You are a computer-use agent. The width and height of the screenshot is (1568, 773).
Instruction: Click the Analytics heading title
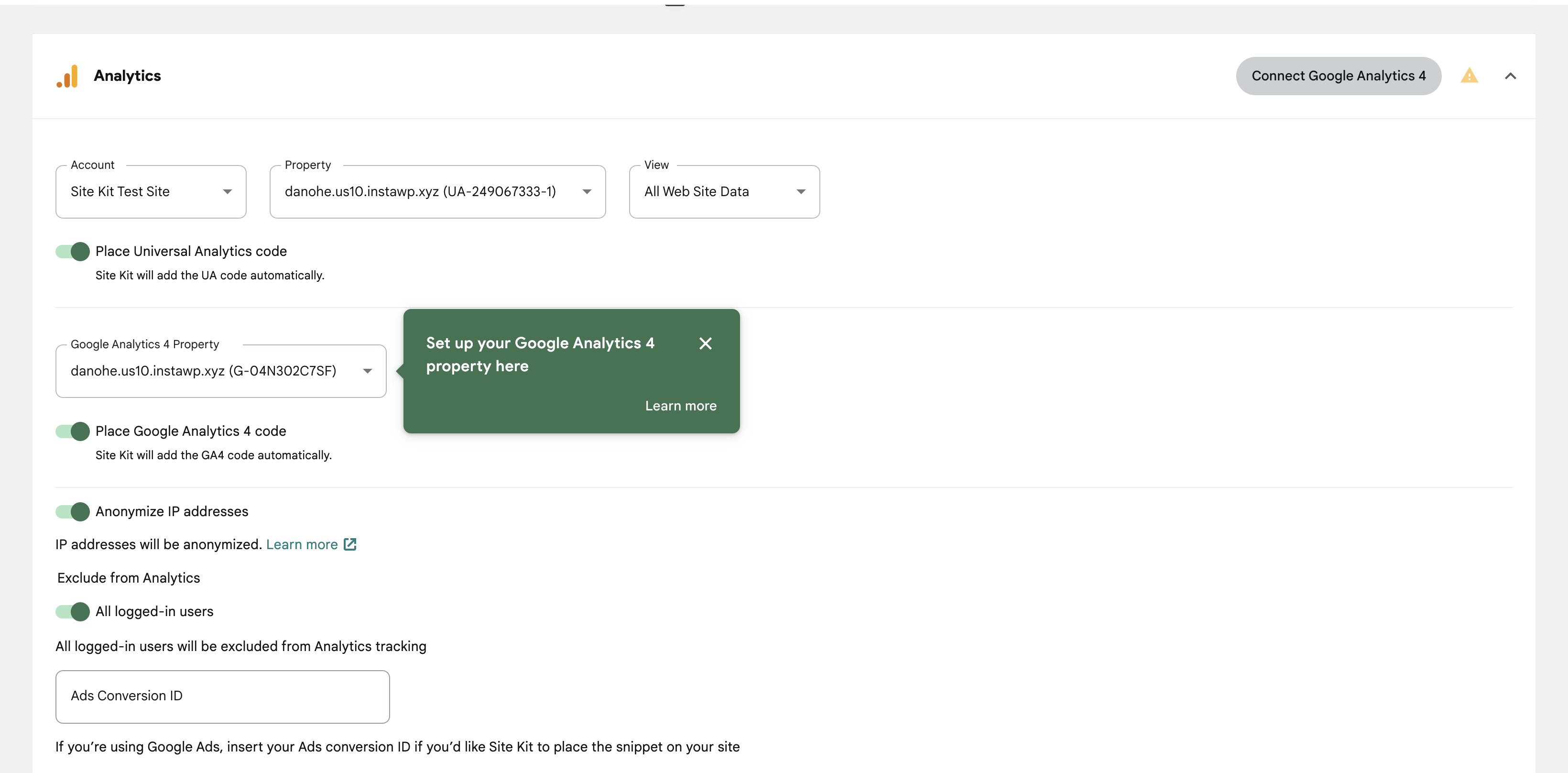(127, 76)
